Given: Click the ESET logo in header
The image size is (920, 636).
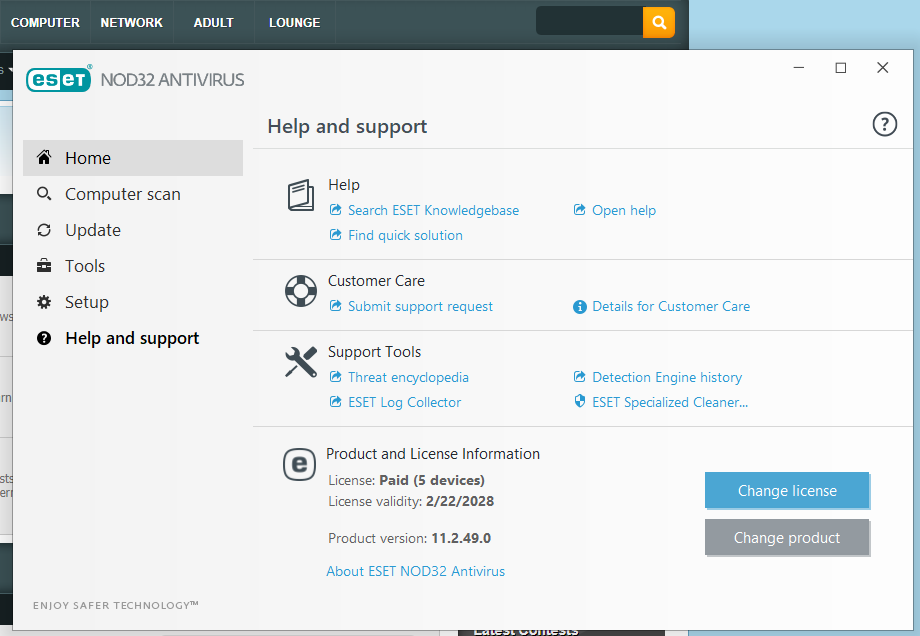Looking at the screenshot, I should coord(59,79).
